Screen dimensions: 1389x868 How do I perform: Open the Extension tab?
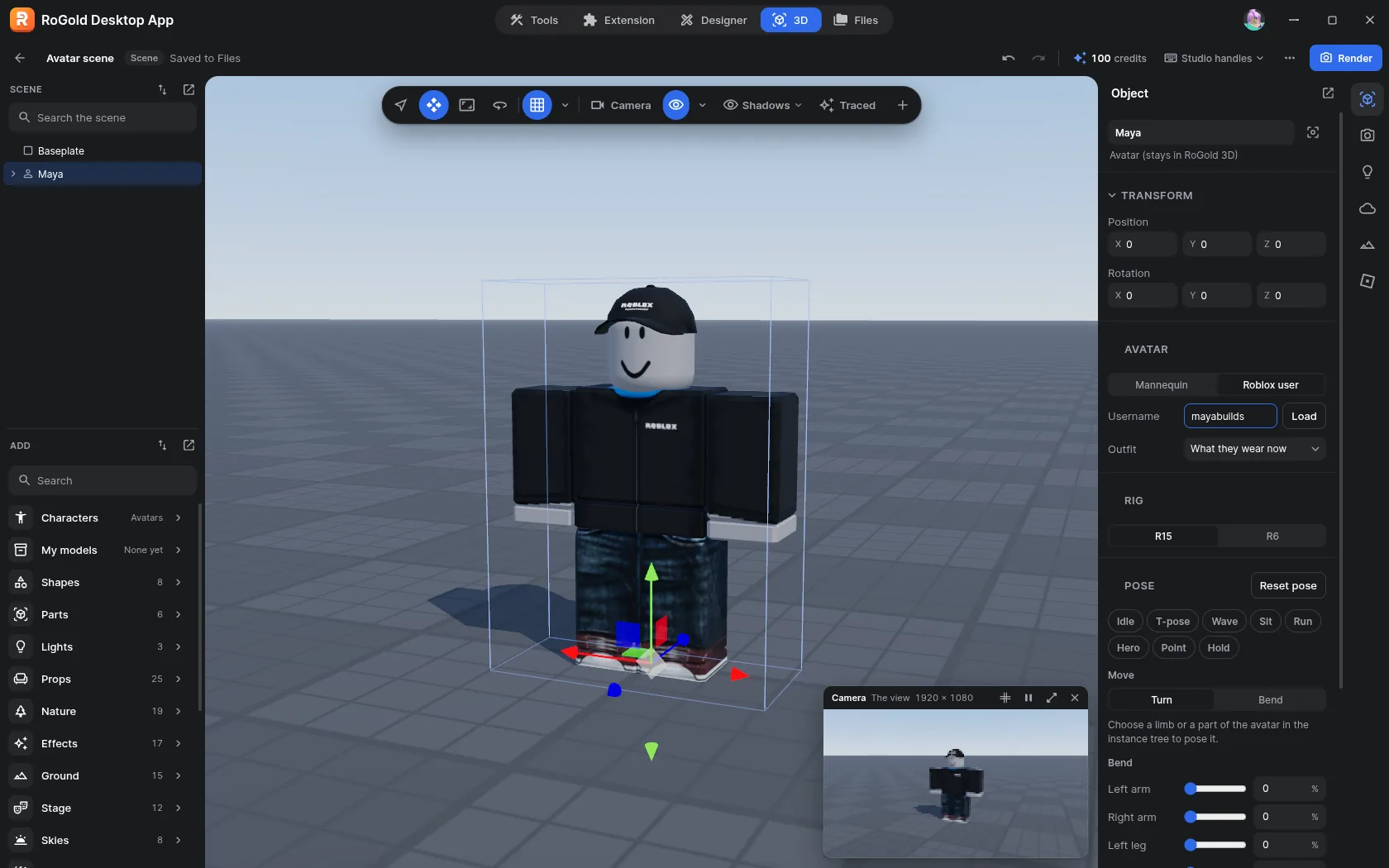click(618, 20)
